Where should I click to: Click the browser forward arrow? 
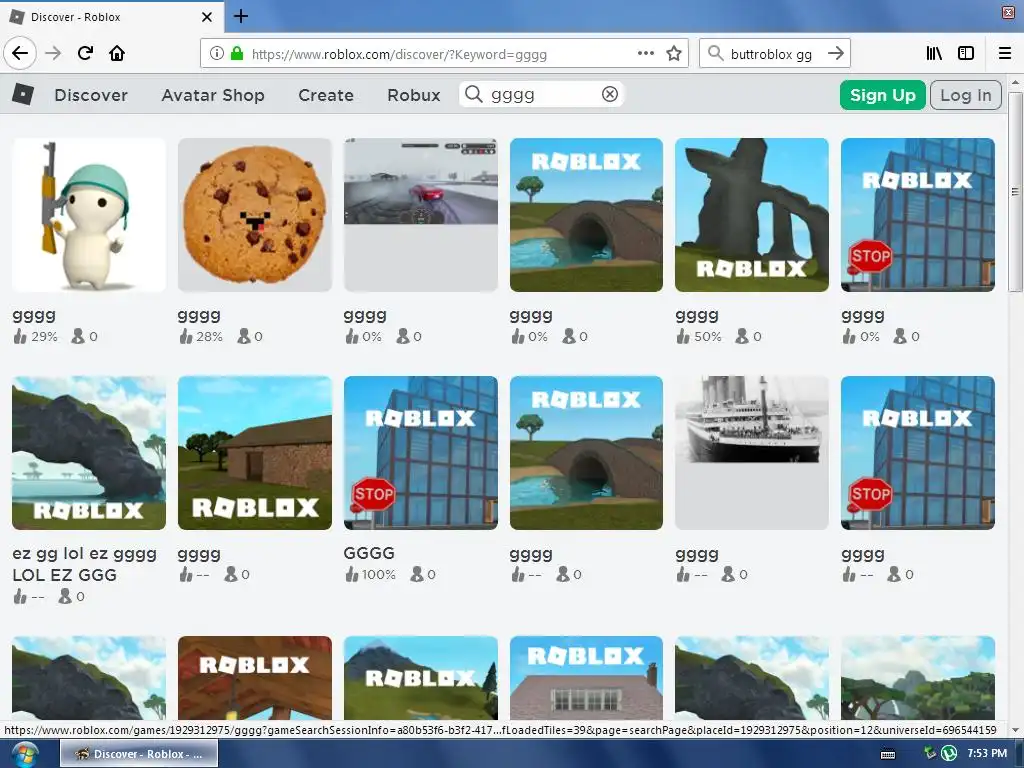(x=53, y=53)
